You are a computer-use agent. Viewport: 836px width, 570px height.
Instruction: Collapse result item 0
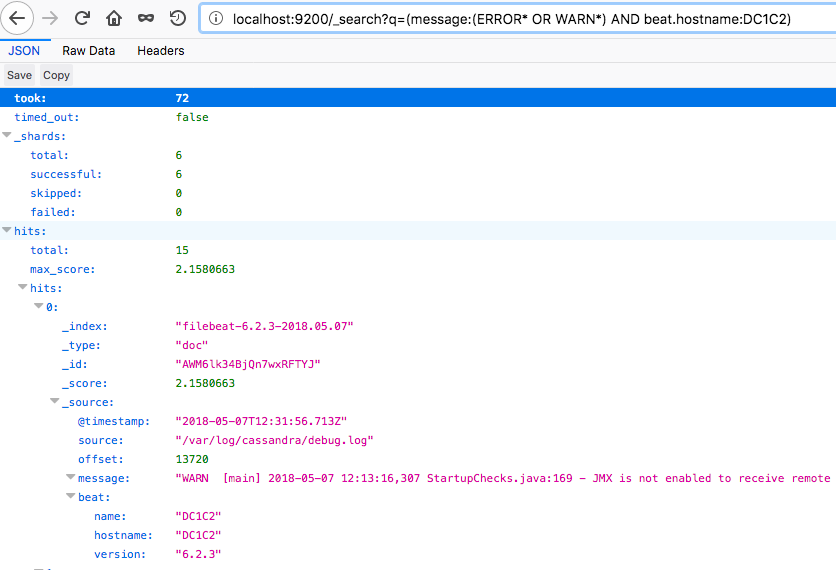pos(39,307)
